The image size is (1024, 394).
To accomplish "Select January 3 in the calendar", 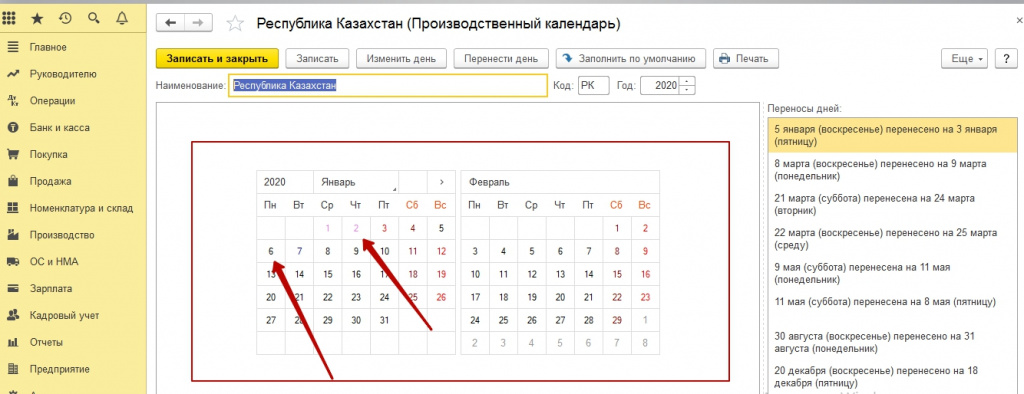I will tap(385, 228).
